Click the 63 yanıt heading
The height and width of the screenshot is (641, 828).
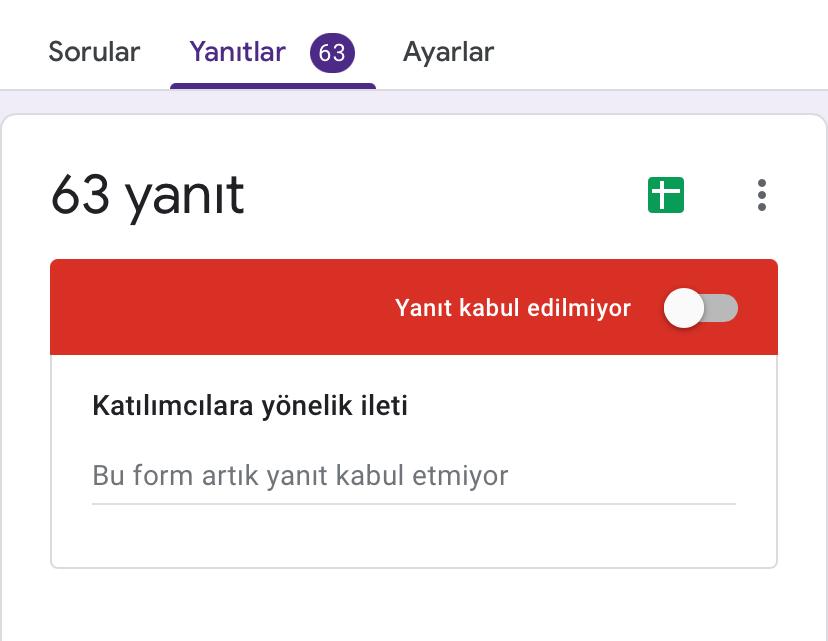click(x=146, y=196)
